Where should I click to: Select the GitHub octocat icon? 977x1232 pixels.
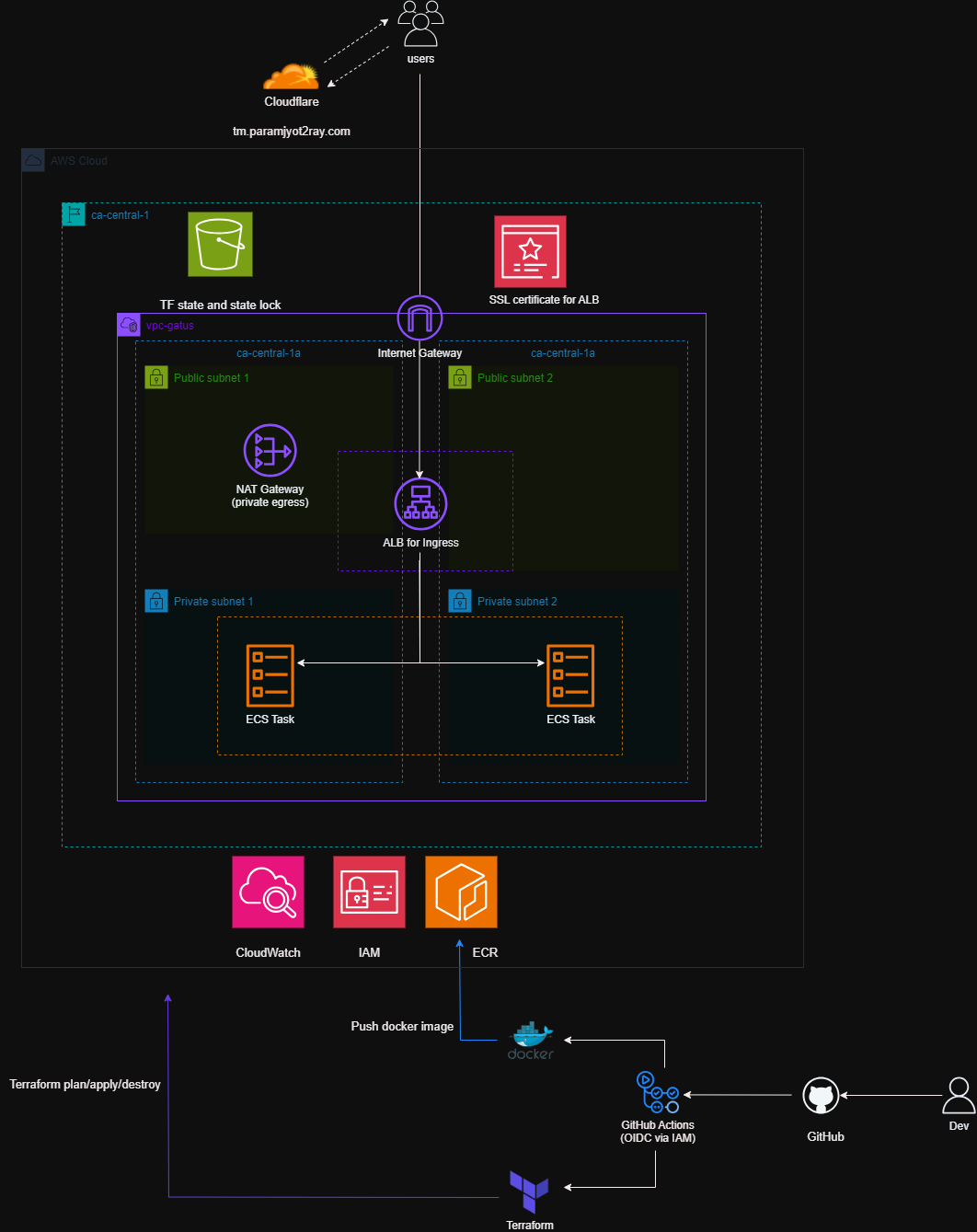pyautogui.click(x=821, y=1096)
